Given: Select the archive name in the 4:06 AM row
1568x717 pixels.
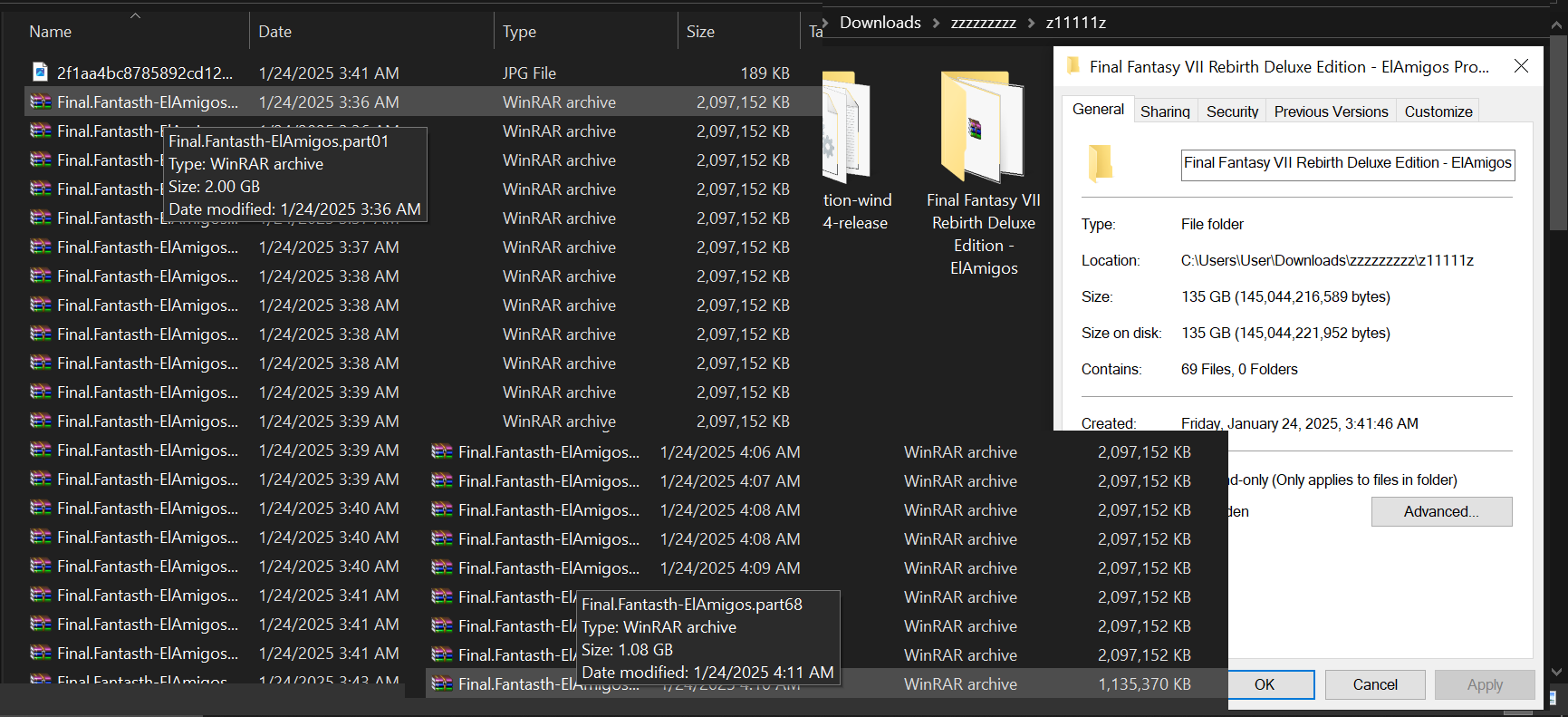Looking at the screenshot, I should click(549, 451).
